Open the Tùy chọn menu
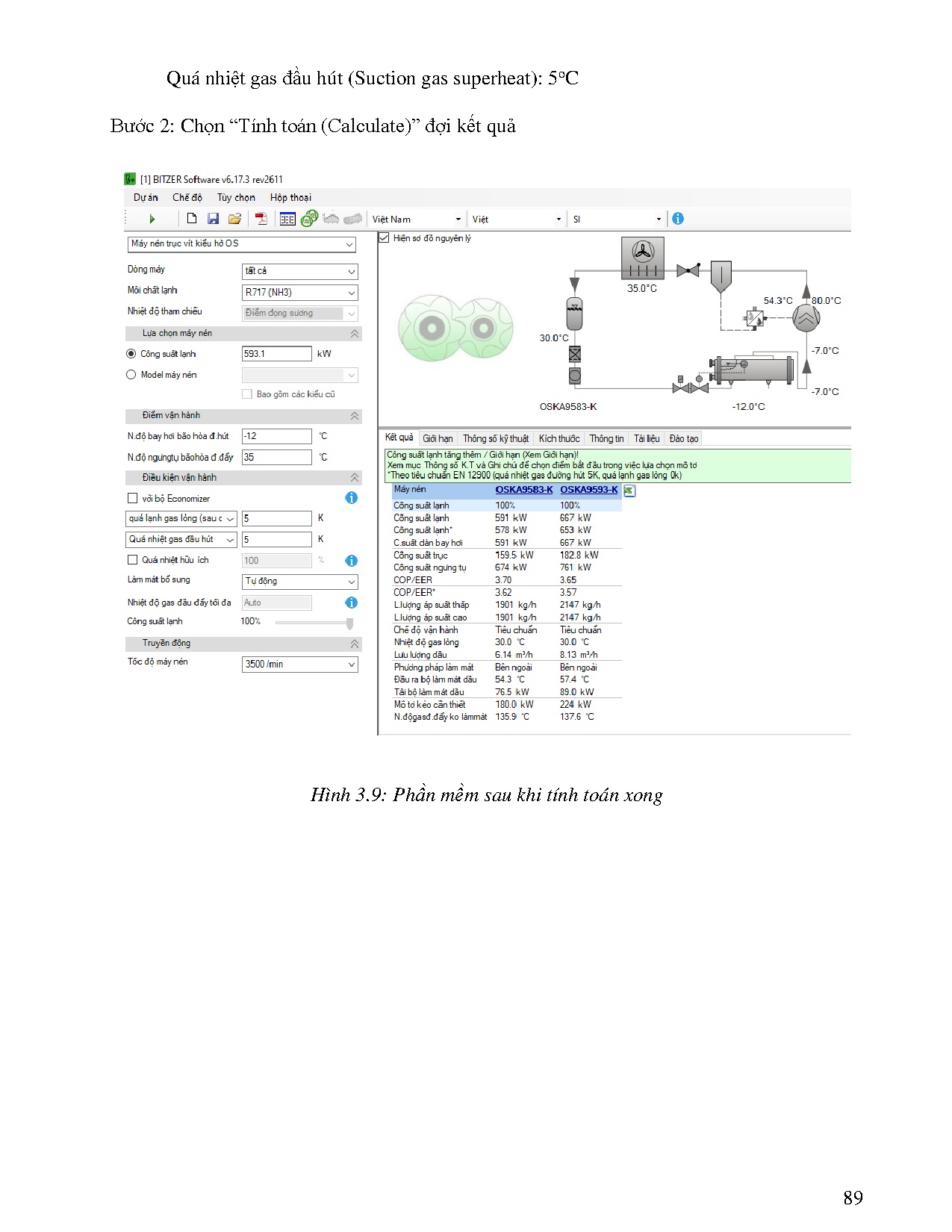 pos(236,198)
